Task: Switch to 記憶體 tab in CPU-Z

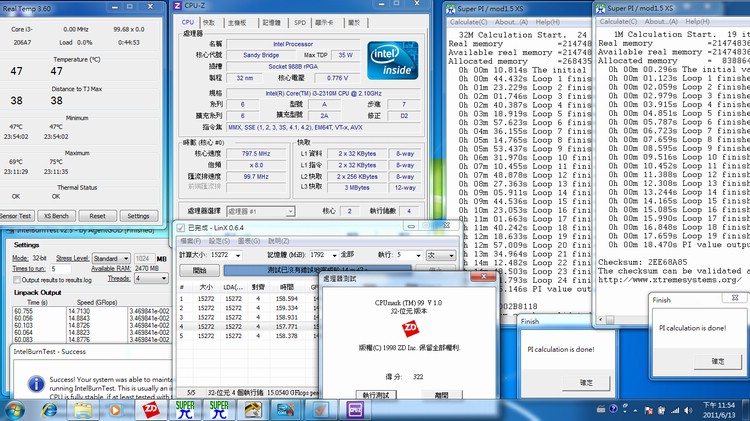Action: (271, 22)
